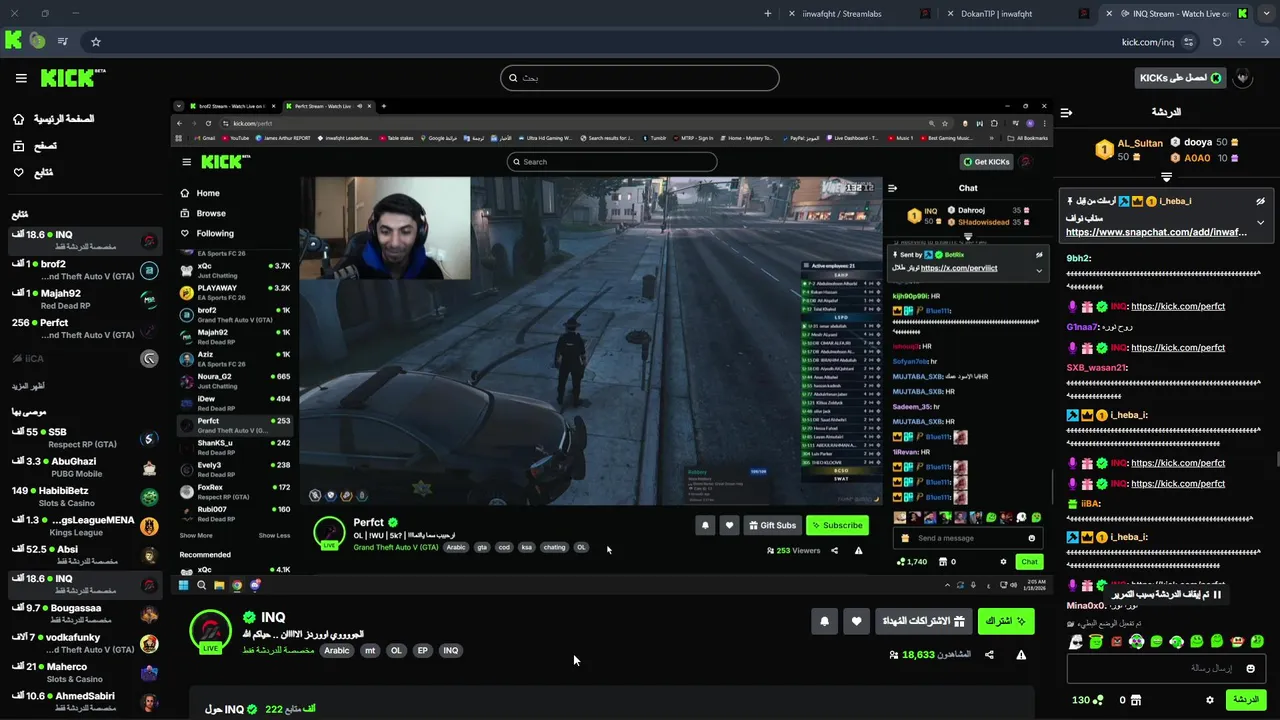Unpin the pinned chat message
The height and width of the screenshot is (720, 1280).
tap(1260, 201)
